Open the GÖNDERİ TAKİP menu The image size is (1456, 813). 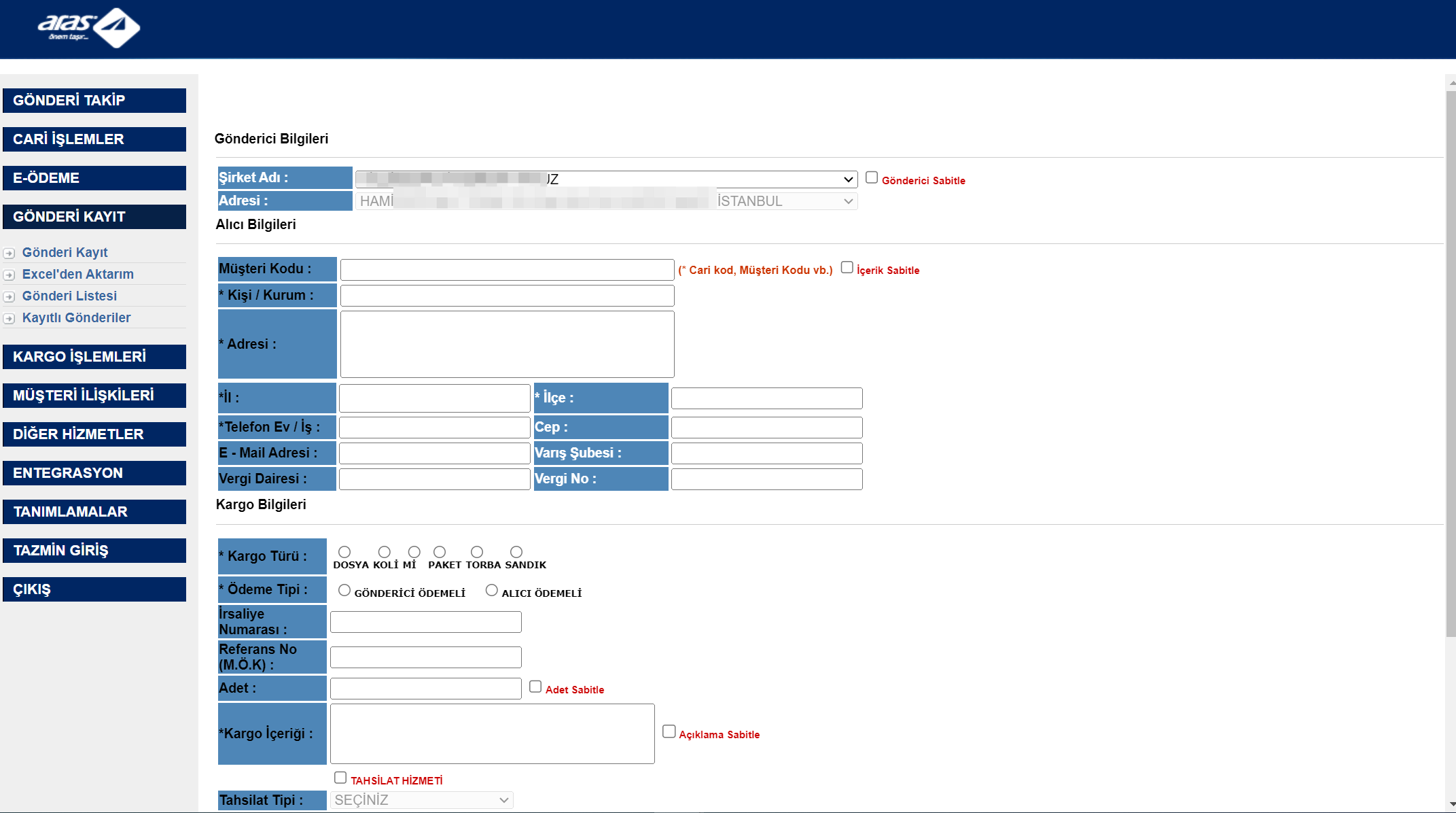tap(94, 101)
